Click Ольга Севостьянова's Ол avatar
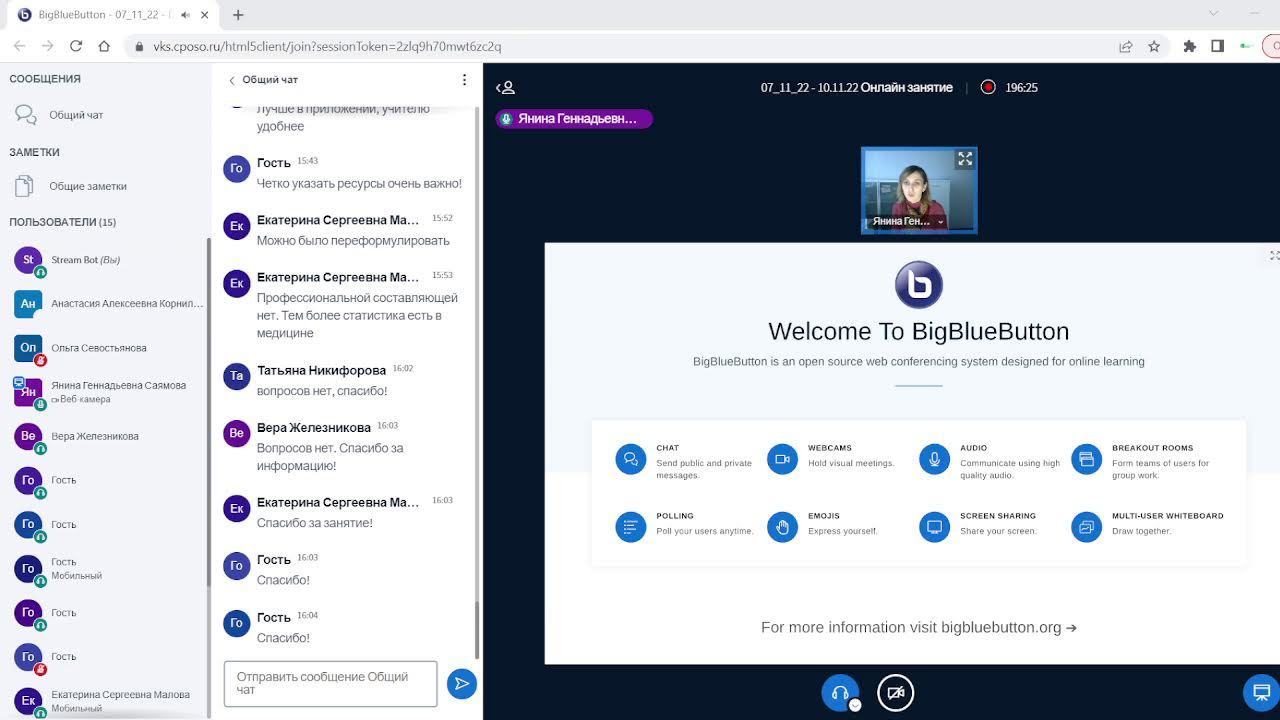 pyautogui.click(x=28, y=348)
